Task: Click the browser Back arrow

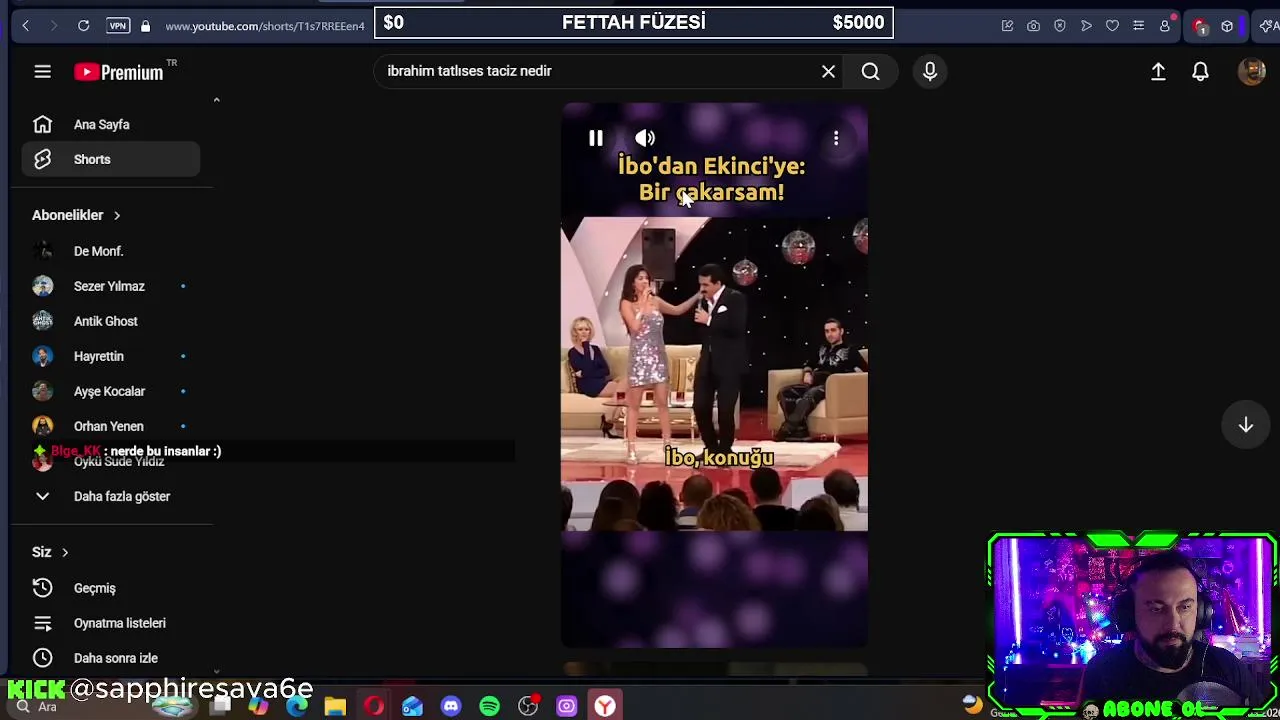Action: 26,25
